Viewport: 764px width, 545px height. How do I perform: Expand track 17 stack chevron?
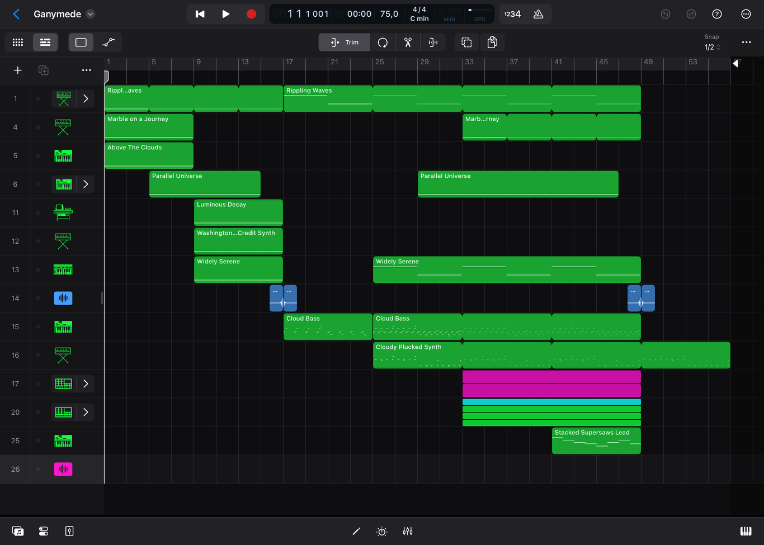point(86,383)
